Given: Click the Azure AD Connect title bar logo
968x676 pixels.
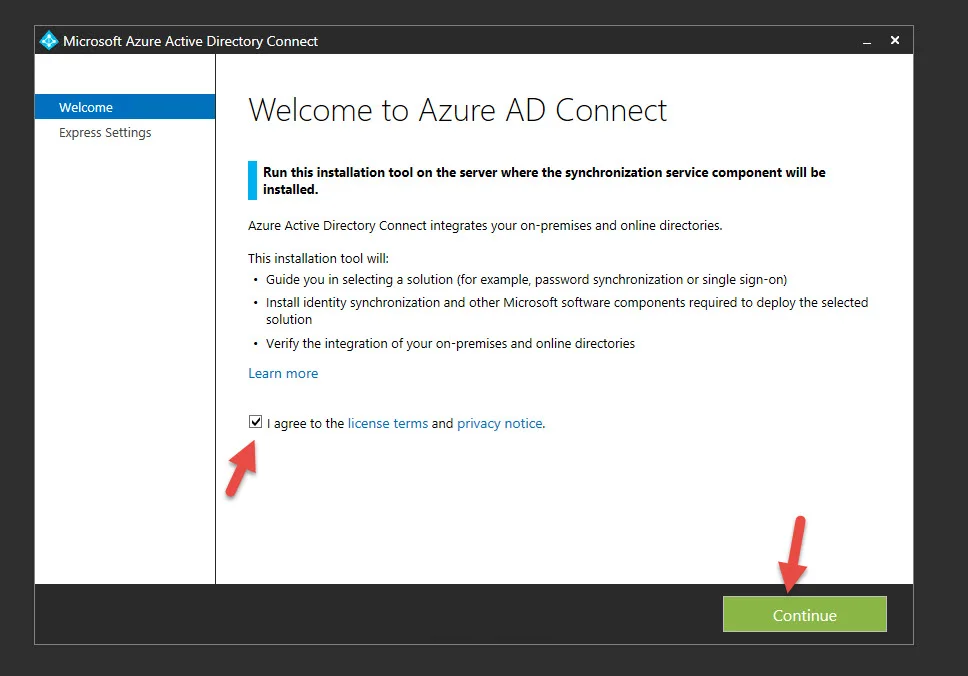Looking at the screenshot, I should (49, 41).
